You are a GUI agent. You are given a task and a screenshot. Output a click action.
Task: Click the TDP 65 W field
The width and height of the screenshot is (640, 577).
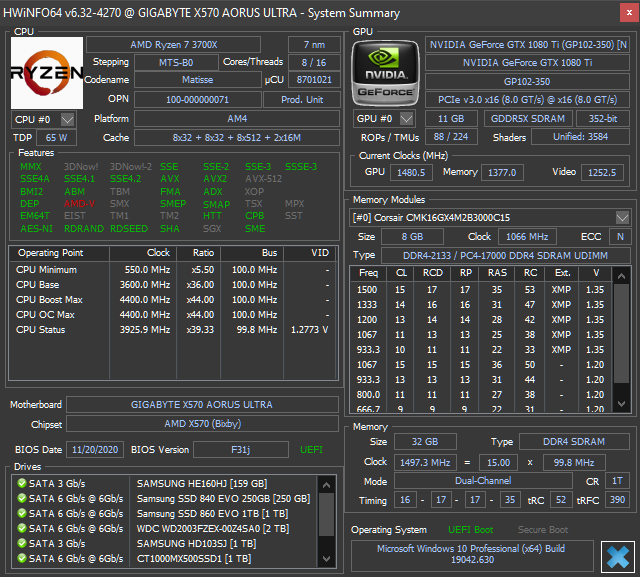click(x=56, y=138)
